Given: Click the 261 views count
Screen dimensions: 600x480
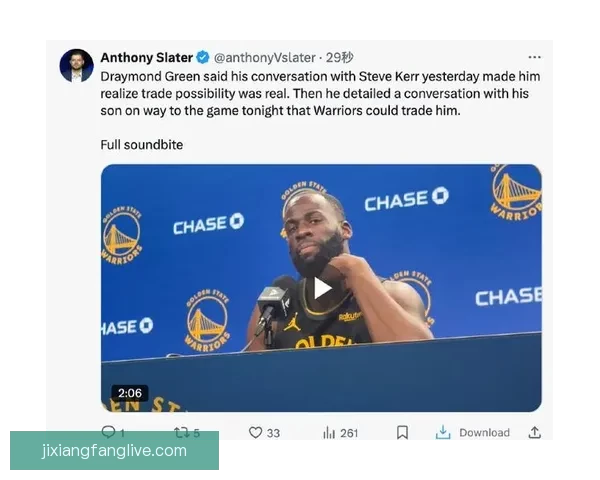Looking at the screenshot, I should 349,433.
